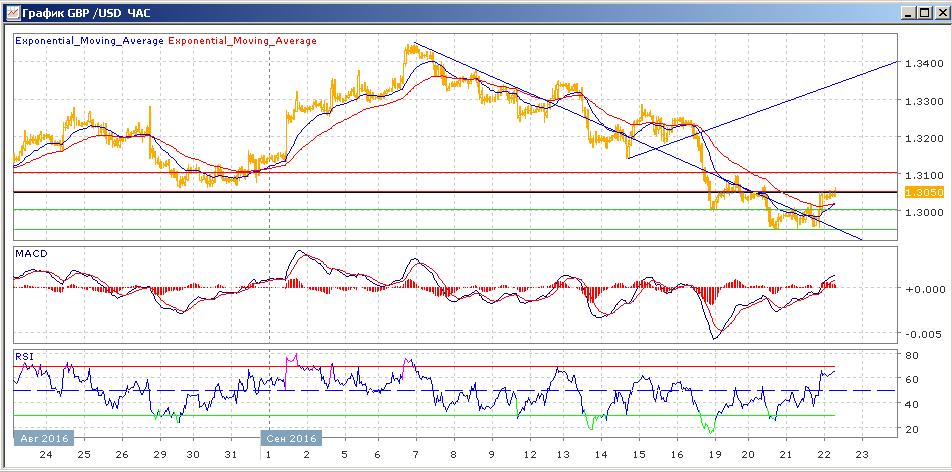This screenshot has height=472, width=952.
Task: Click date 23 on the time axis
Action: click(861, 453)
